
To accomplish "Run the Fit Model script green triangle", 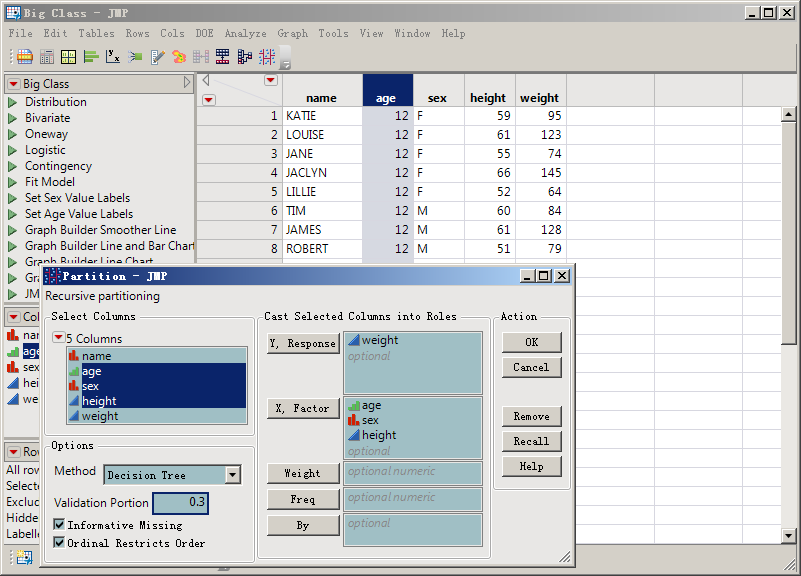I will (x=13, y=182).
